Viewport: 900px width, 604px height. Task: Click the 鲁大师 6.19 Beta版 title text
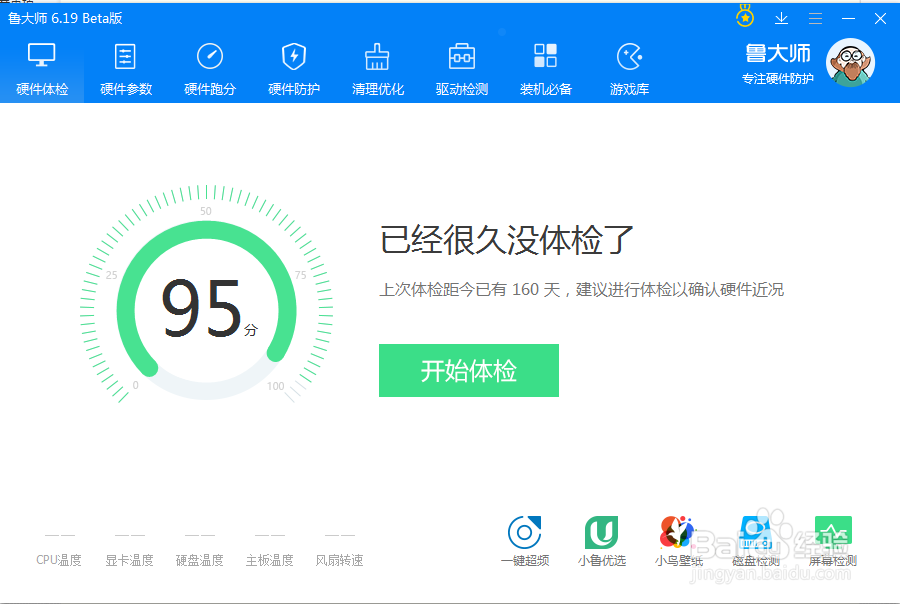(x=65, y=18)
